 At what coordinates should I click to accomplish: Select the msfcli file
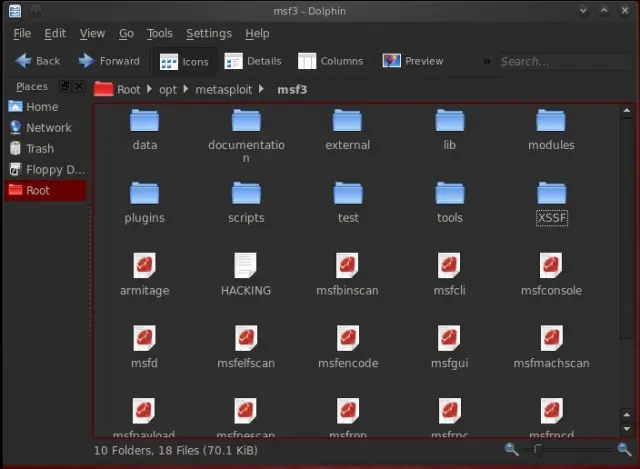pos(449,275)
